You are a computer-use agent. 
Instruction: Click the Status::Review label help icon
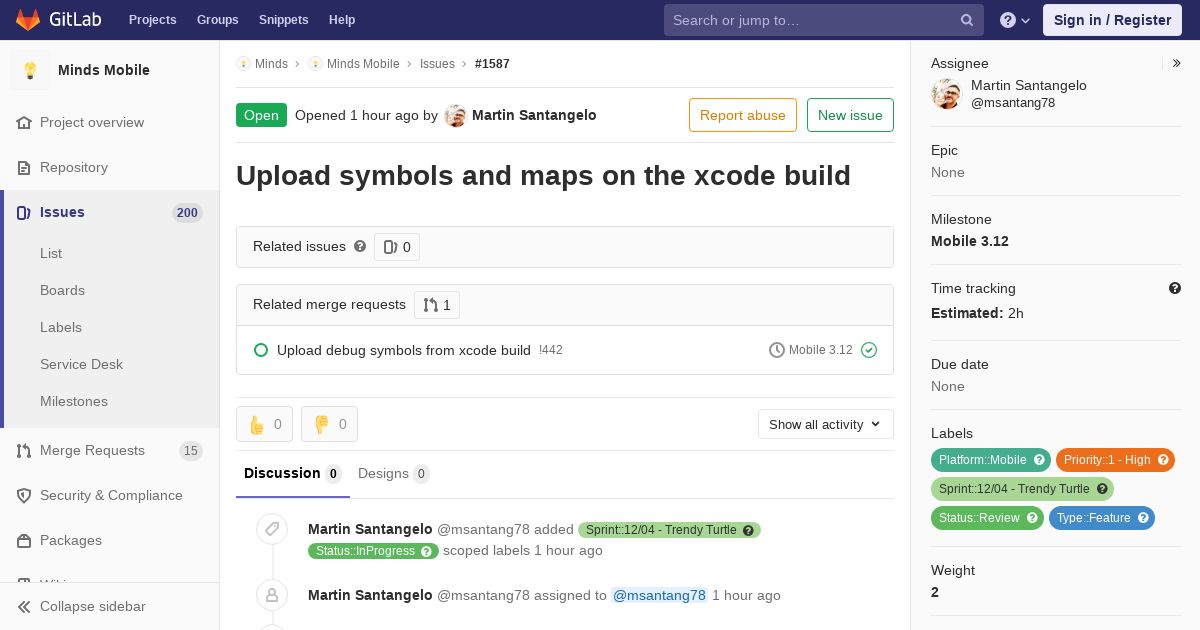point(1032,518)
